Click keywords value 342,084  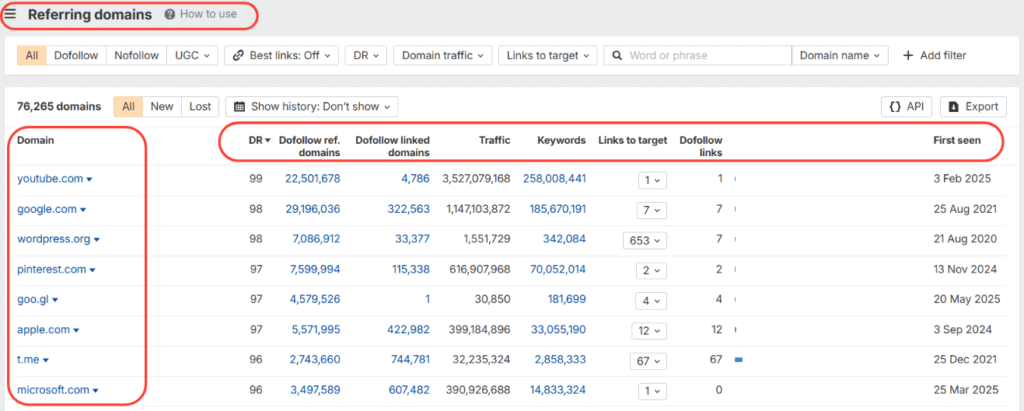pyautogui.click(x=564, y=239)
